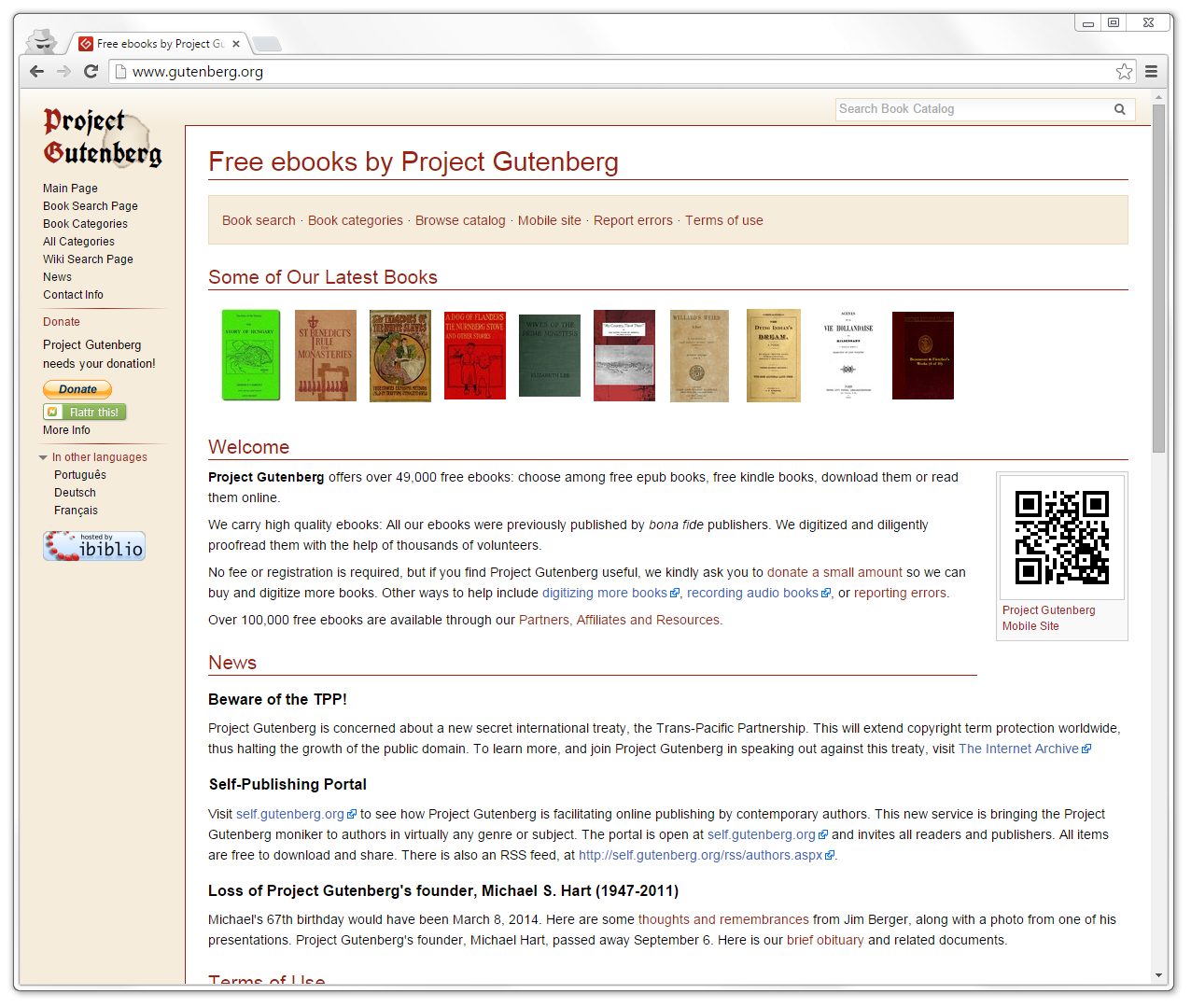1191x1008 pixels.
Task: Scan option: click the Mobile Site QR code
Action: coord(1061,537)
